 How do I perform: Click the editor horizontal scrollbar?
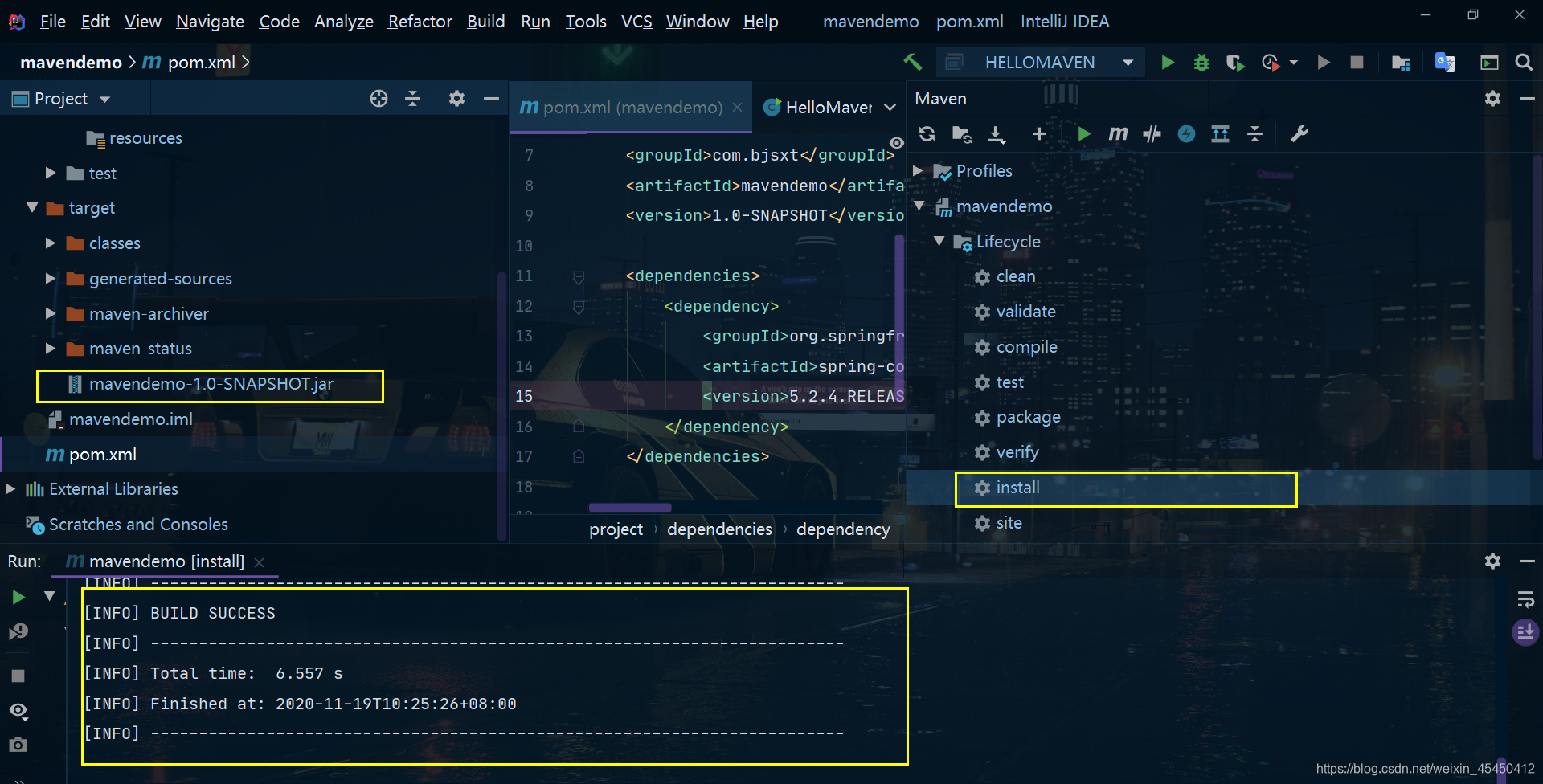(630, 508)
